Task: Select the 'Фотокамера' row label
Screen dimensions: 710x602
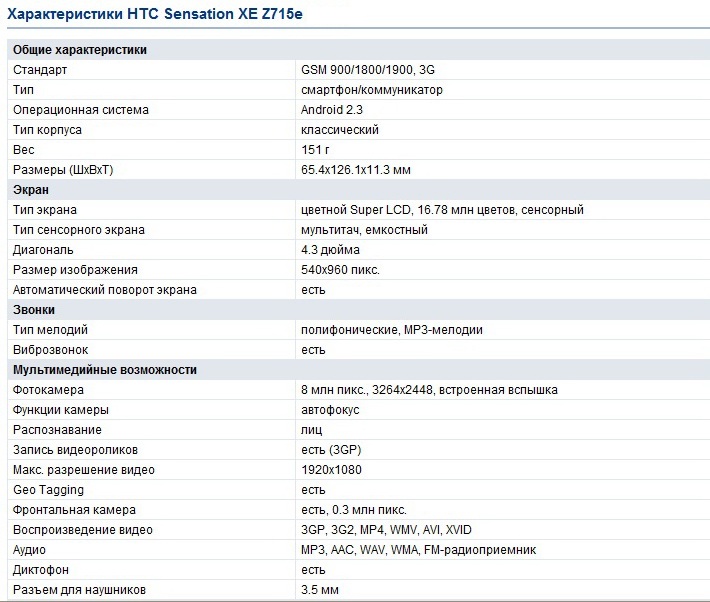Action: point(48,390)
